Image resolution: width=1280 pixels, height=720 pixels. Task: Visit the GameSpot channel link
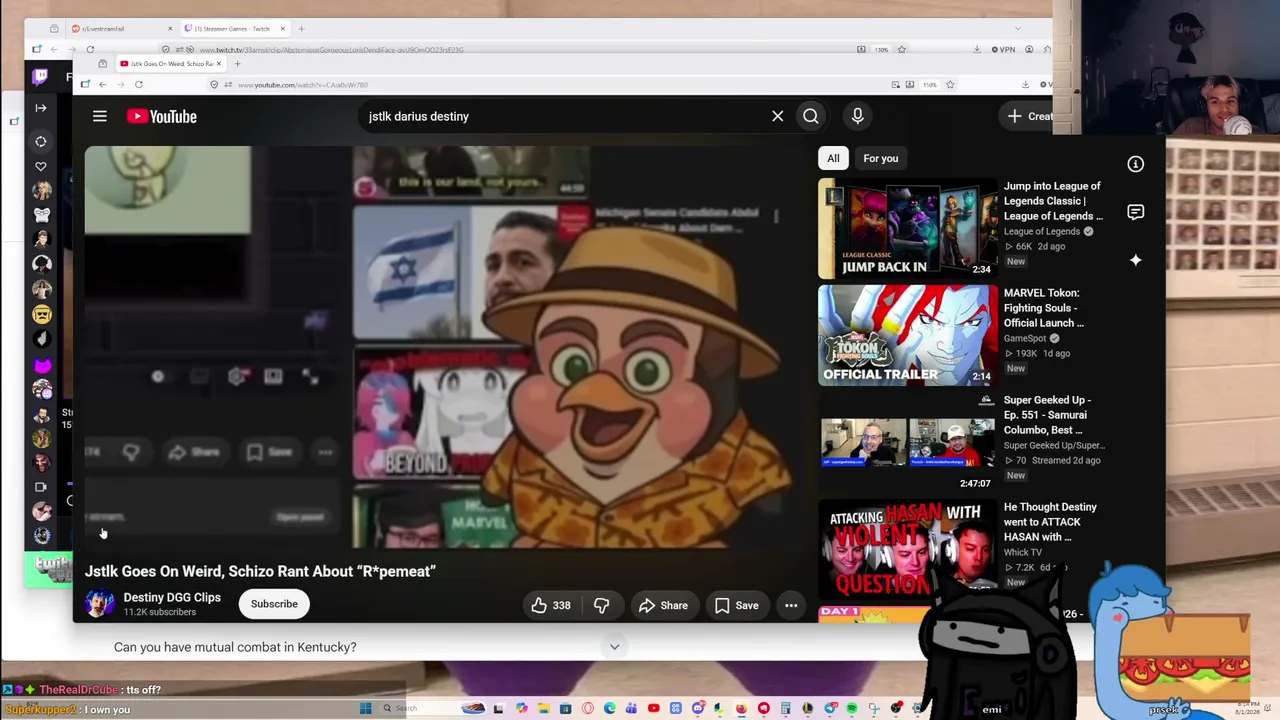1024,338
